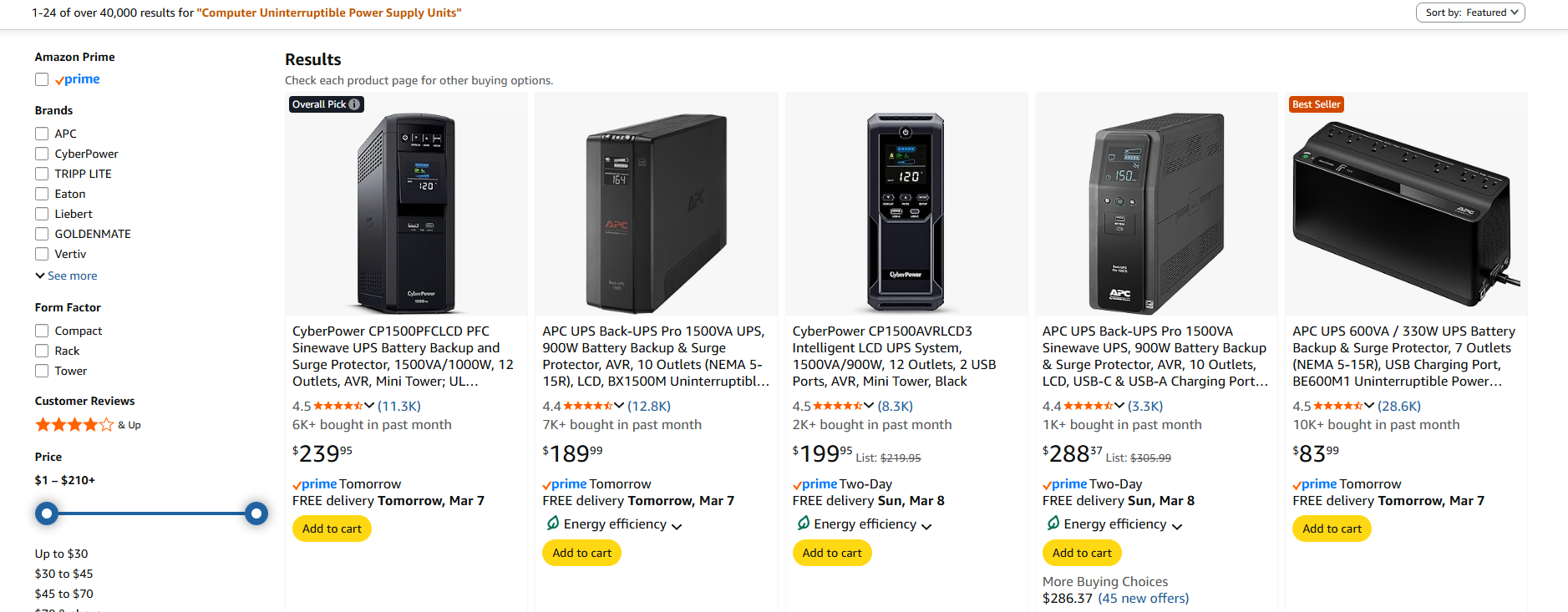Image resolution: width=1568 pixels, height=612 pixels.
Task: Click the four-star rating filter icon
Action: pyautogui.click(x=74, y=425)
